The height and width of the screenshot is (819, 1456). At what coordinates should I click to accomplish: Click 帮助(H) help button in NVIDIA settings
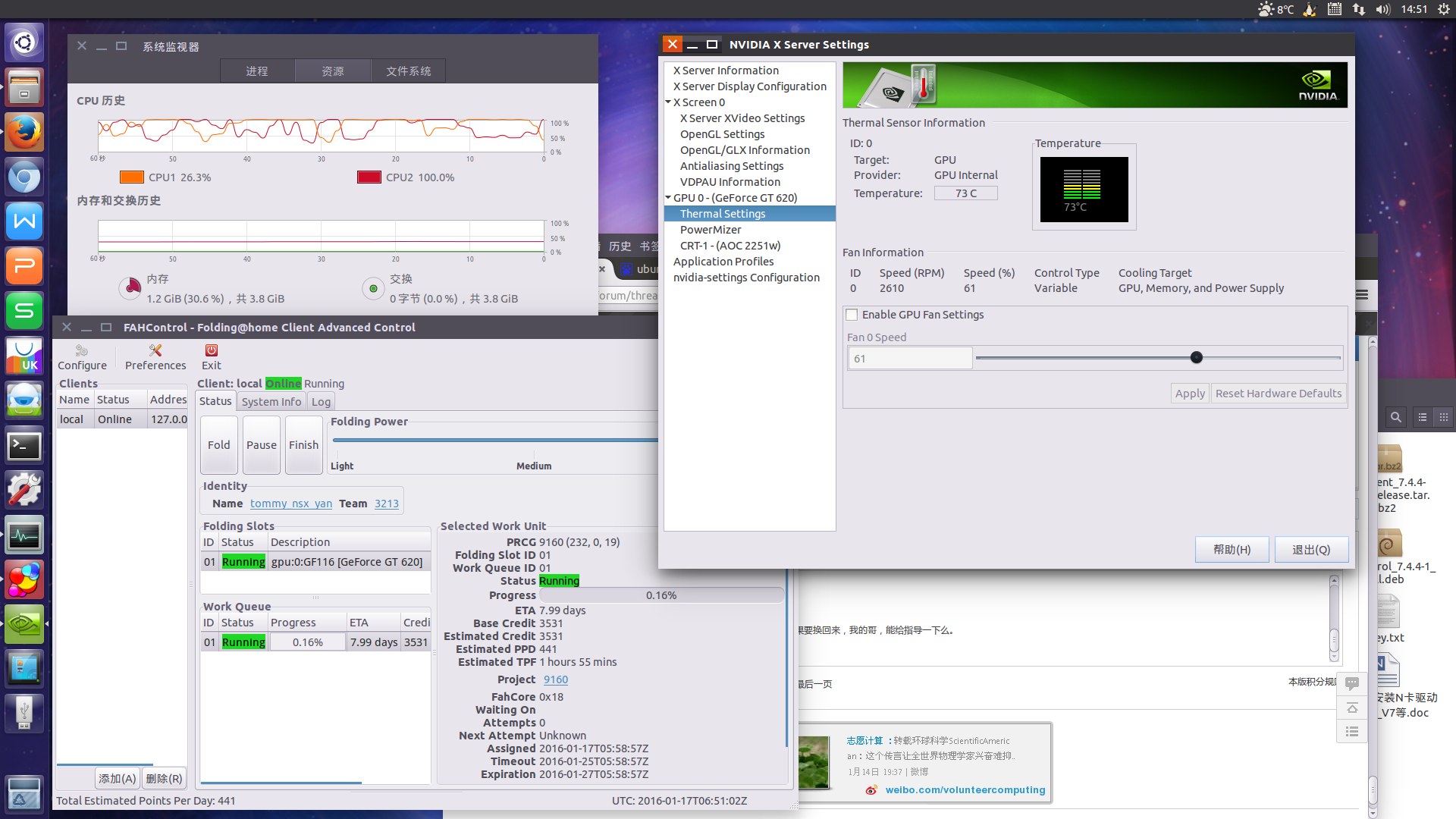click(1232, 550)
